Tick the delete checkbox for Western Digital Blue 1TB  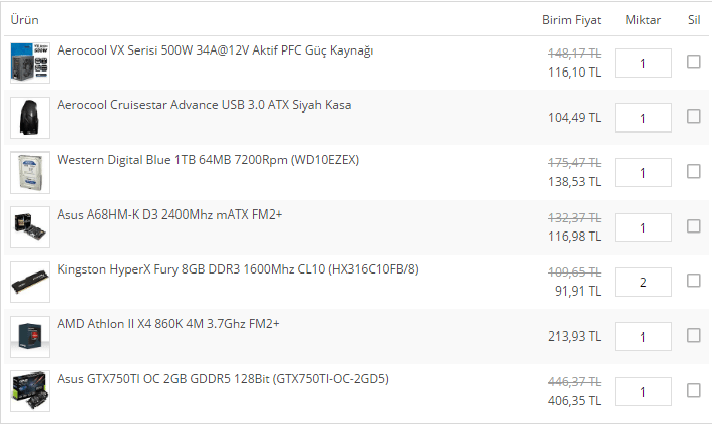[x=693, y=171]
